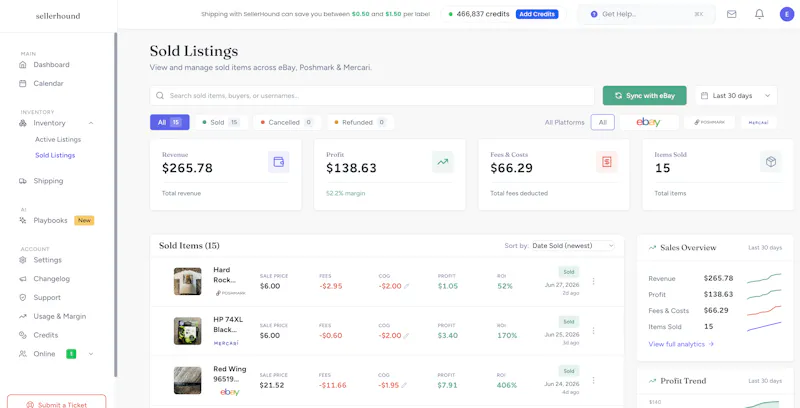Expand the Online status chevron
This screenshot has height=408, width=800.
[x=91, y=354]
